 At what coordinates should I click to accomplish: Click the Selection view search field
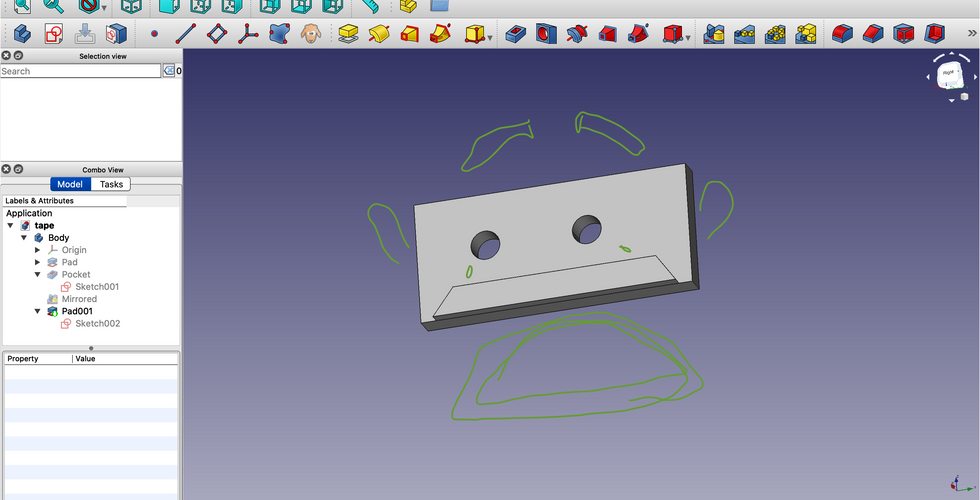[80, 71]
